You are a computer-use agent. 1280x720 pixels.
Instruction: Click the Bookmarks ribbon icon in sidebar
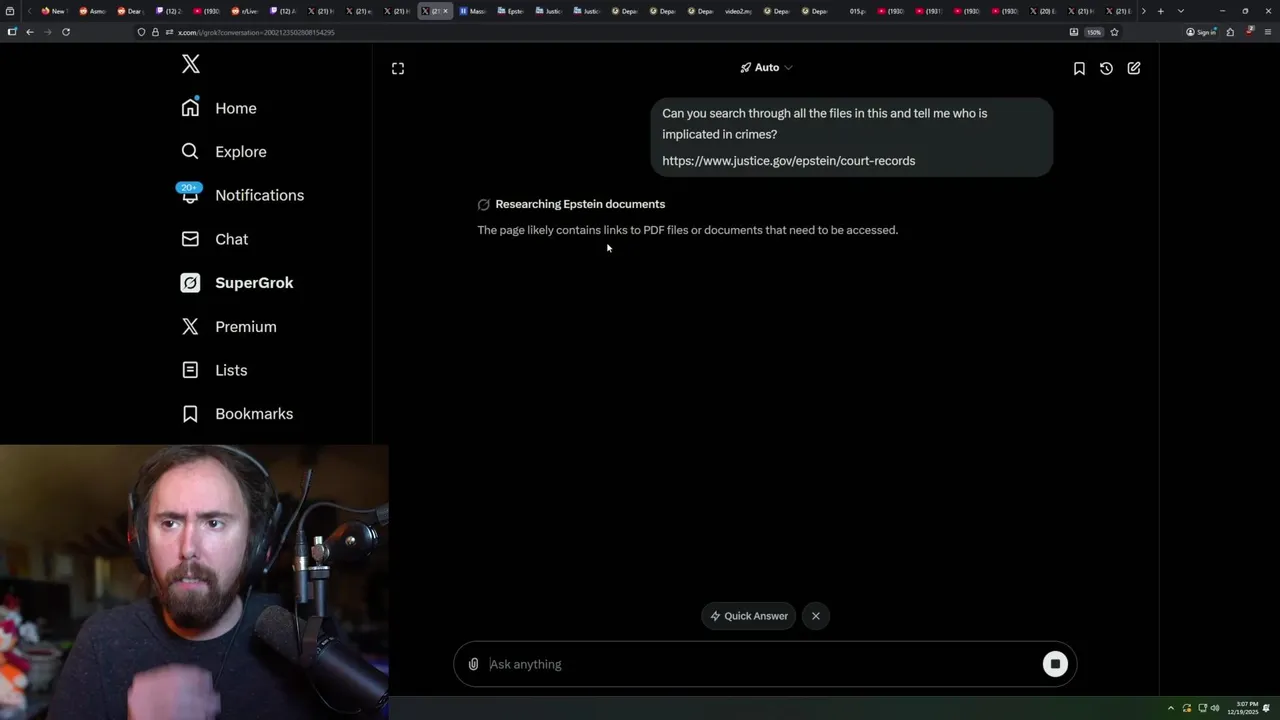pyautogui.click(x=190, y=414)
